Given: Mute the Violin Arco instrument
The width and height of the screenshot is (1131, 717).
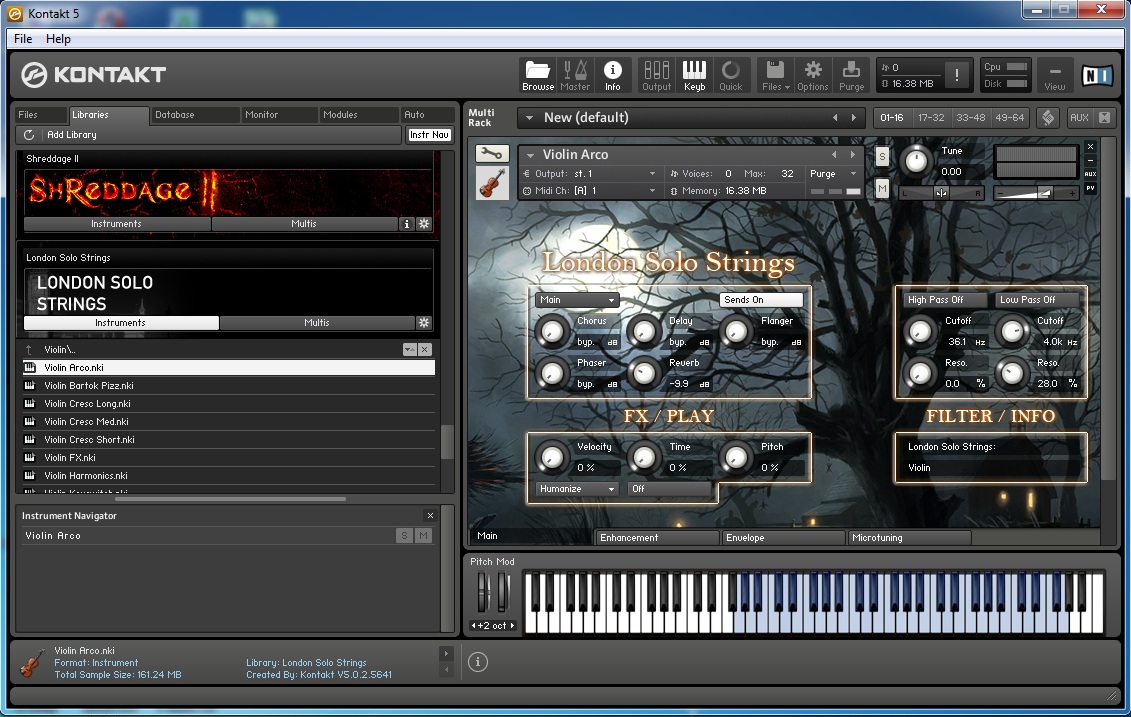Looking at the screenshot, I should (x=881, y=189).
